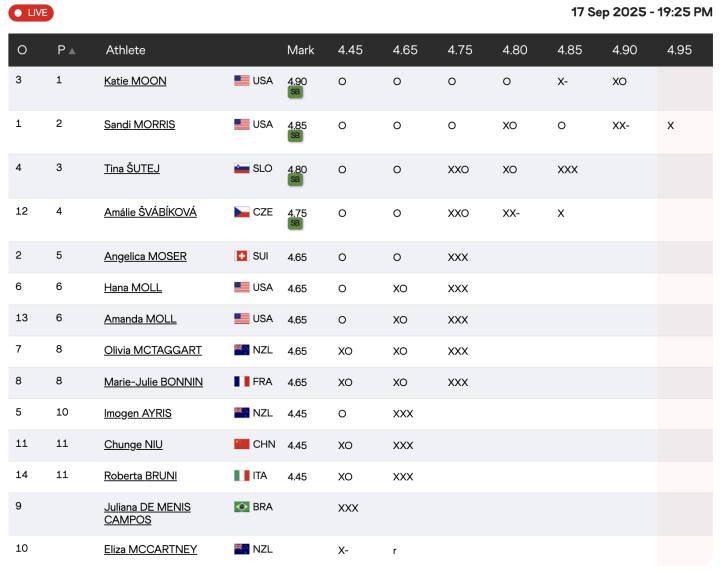
Task: Open Katie MOON's athlete profile link
Action: pos(135,81)
